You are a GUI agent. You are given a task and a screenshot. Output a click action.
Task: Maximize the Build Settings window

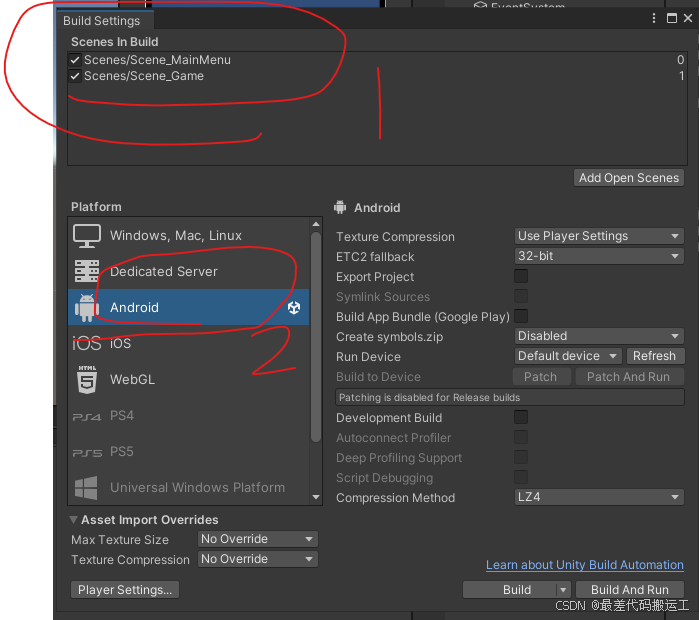(672, 18)
